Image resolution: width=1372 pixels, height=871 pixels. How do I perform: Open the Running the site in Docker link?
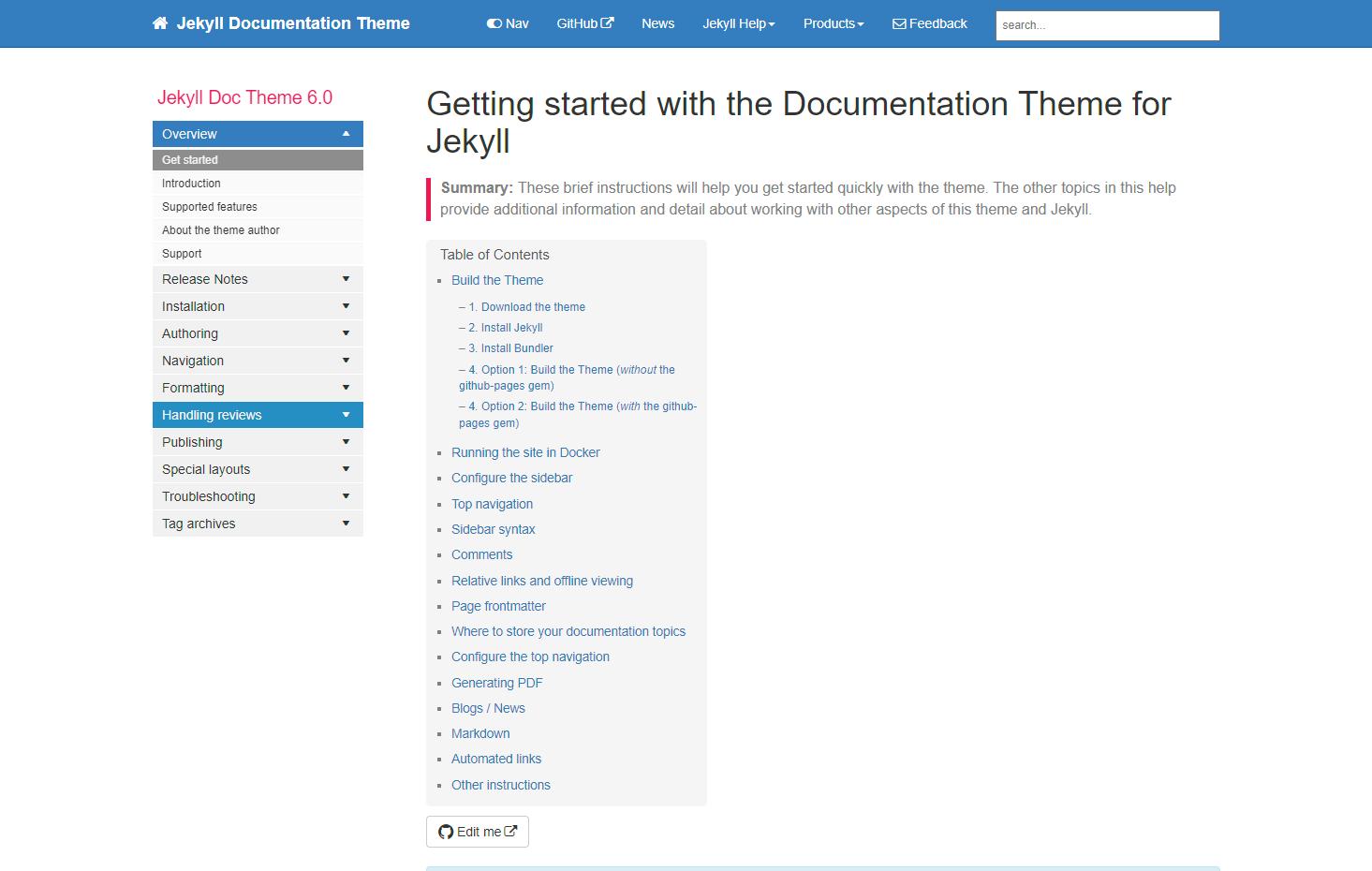click(x=525, y=452)
